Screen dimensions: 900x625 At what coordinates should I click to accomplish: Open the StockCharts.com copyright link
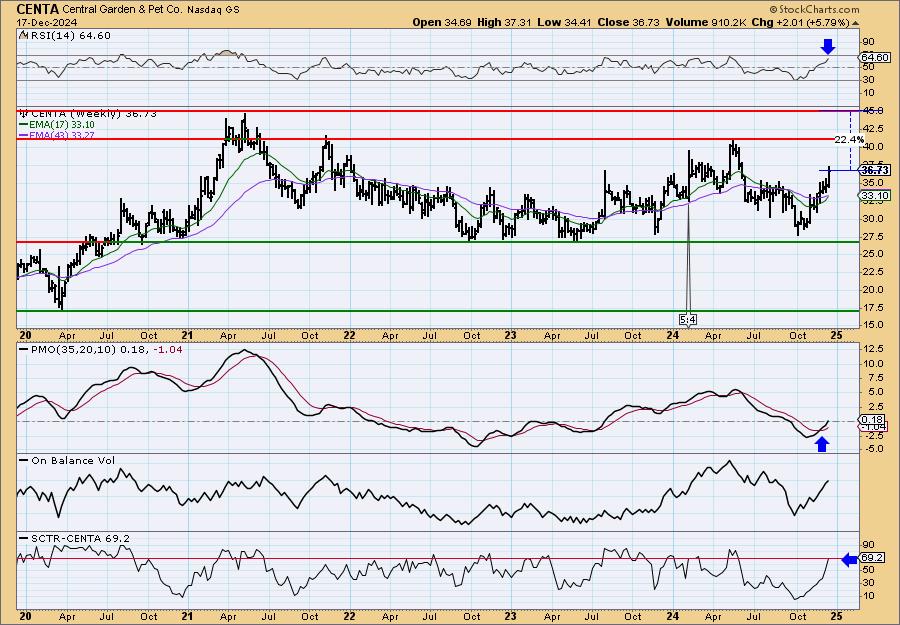[814, 9]
